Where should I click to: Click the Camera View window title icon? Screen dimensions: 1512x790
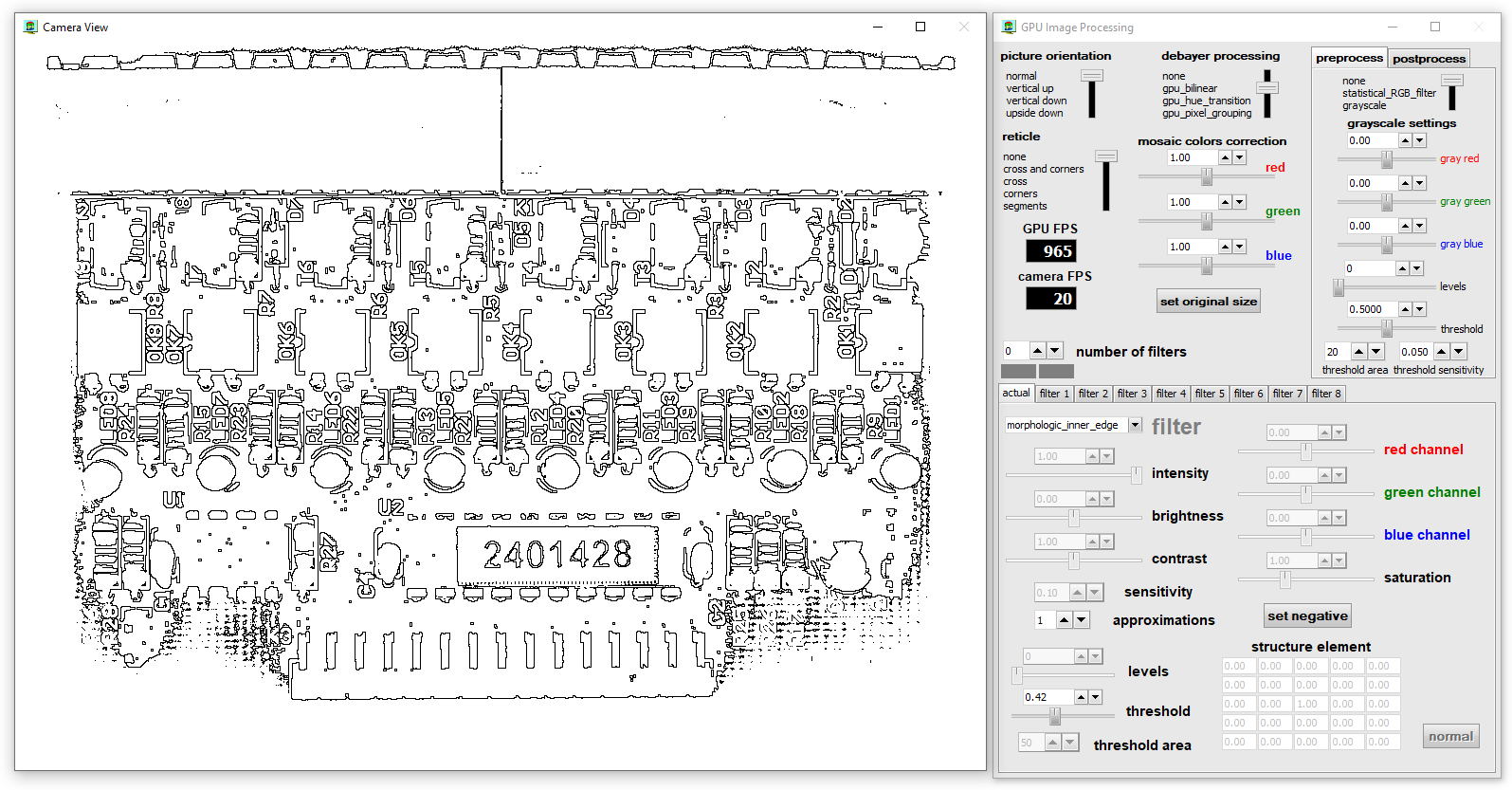[30, 27]
